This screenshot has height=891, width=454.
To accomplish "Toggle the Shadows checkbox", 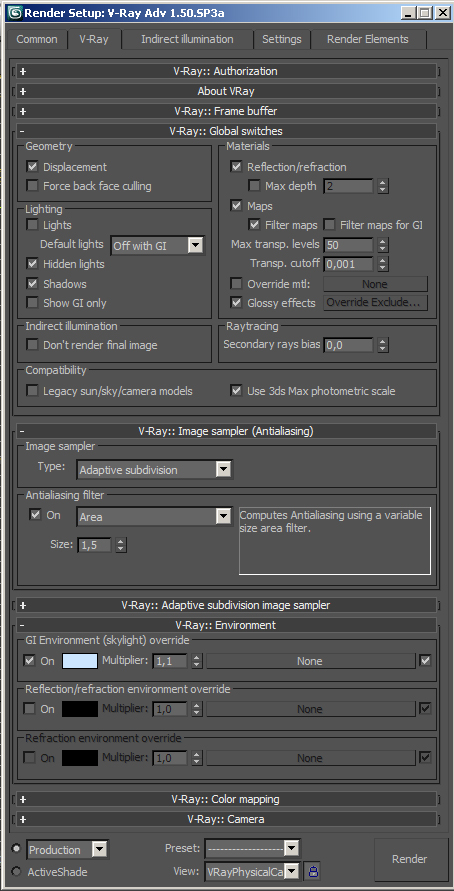I will coord(32,284).
